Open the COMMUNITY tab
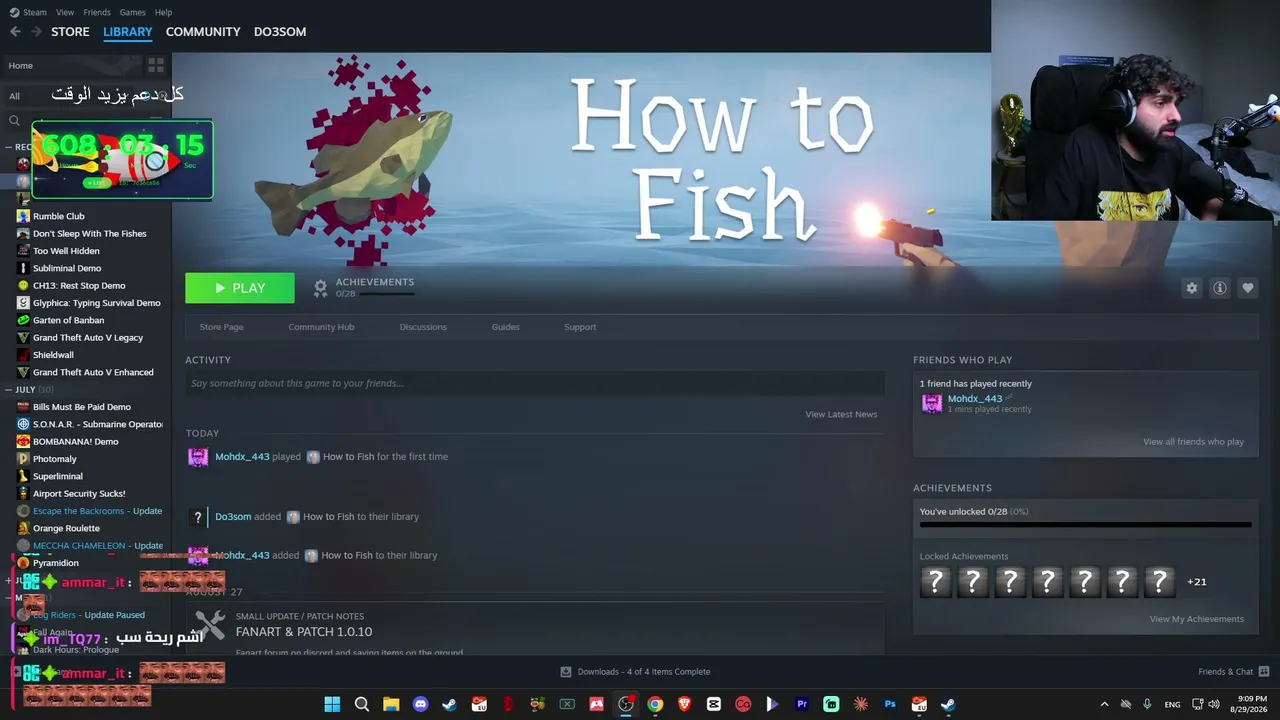 pyautogui.click(x=203, y=32)
